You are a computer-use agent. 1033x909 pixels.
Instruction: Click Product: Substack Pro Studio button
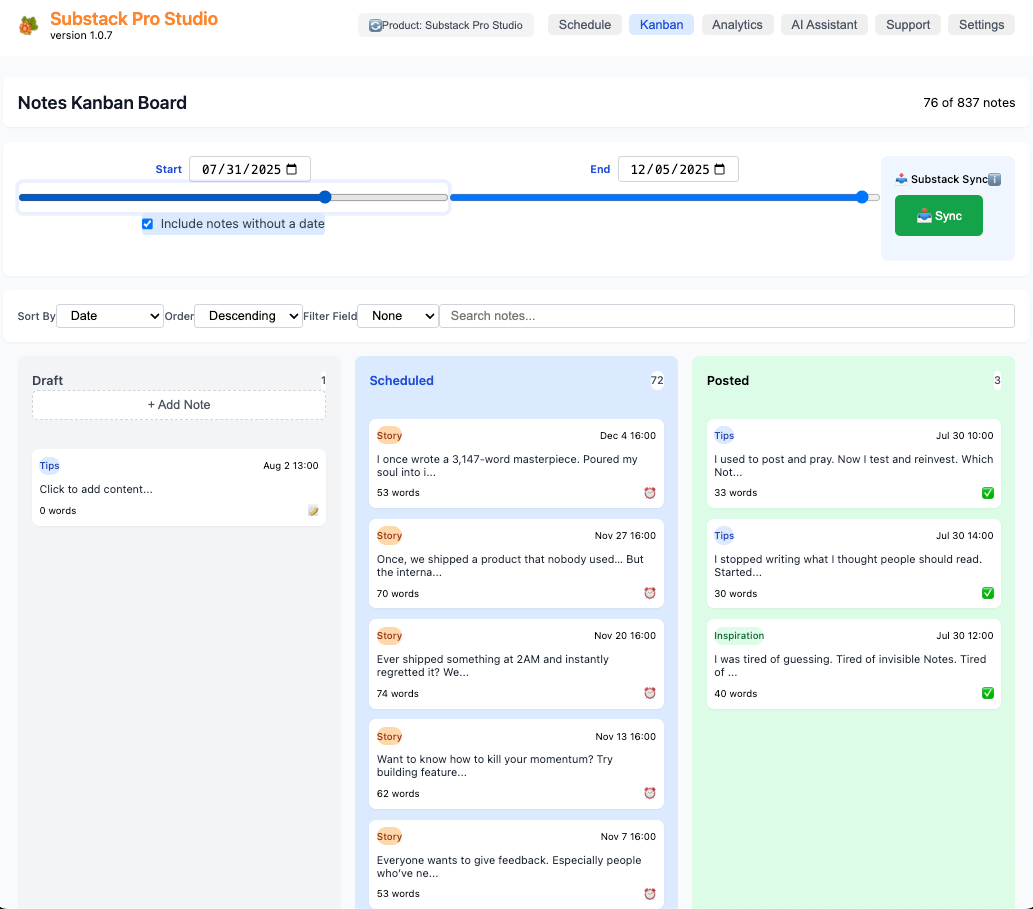pos(446,26)
